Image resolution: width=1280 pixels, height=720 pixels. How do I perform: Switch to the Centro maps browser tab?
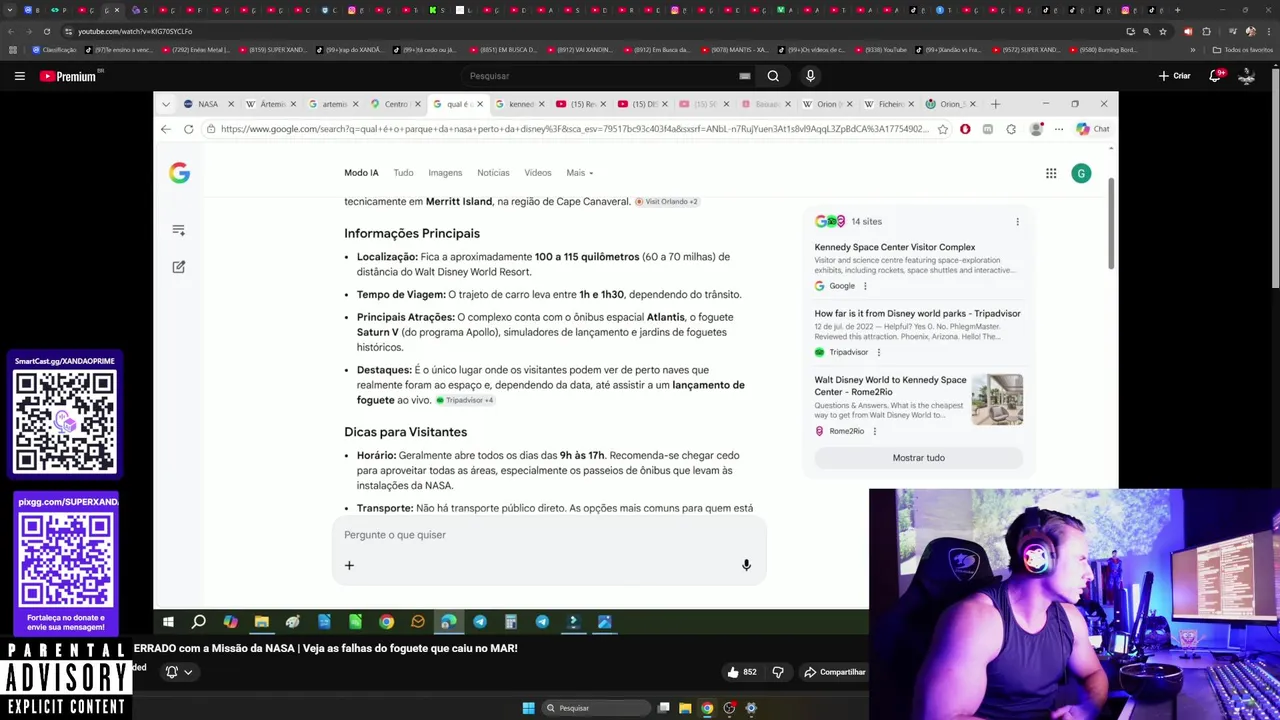(x=396, y=104)
